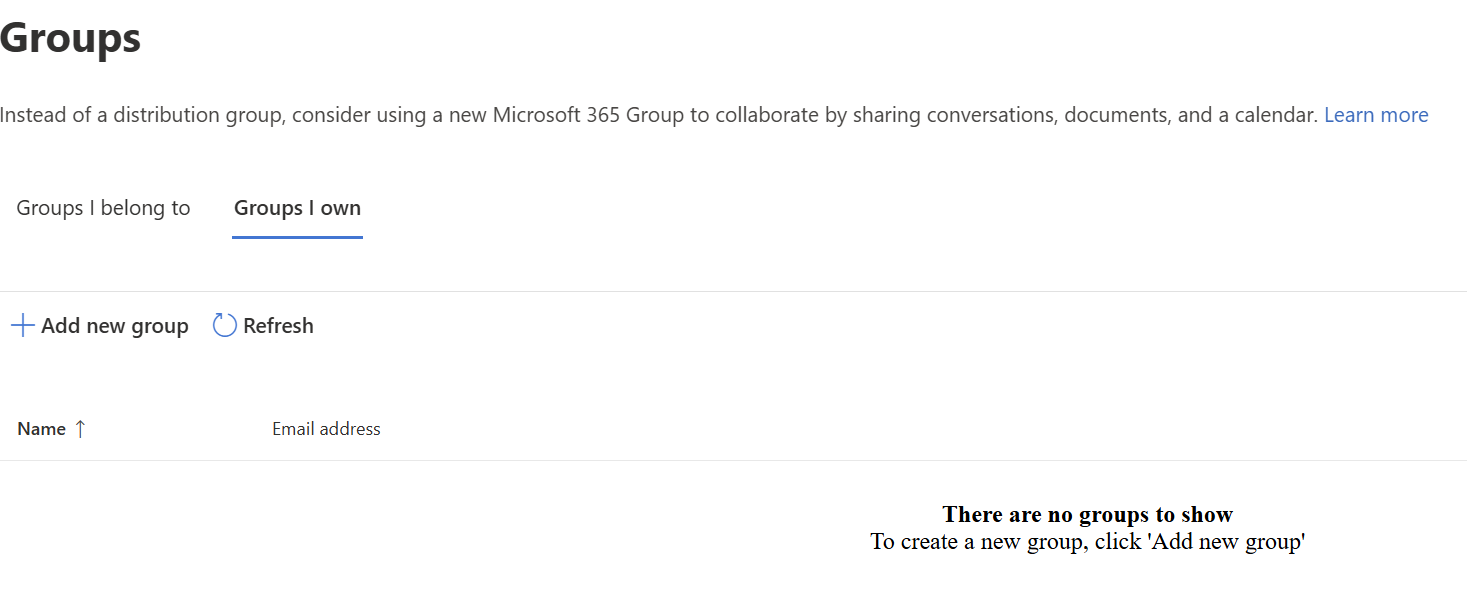
Task: Select the blue plus sign in the toolbar
Action: click(x=21, y=324)
